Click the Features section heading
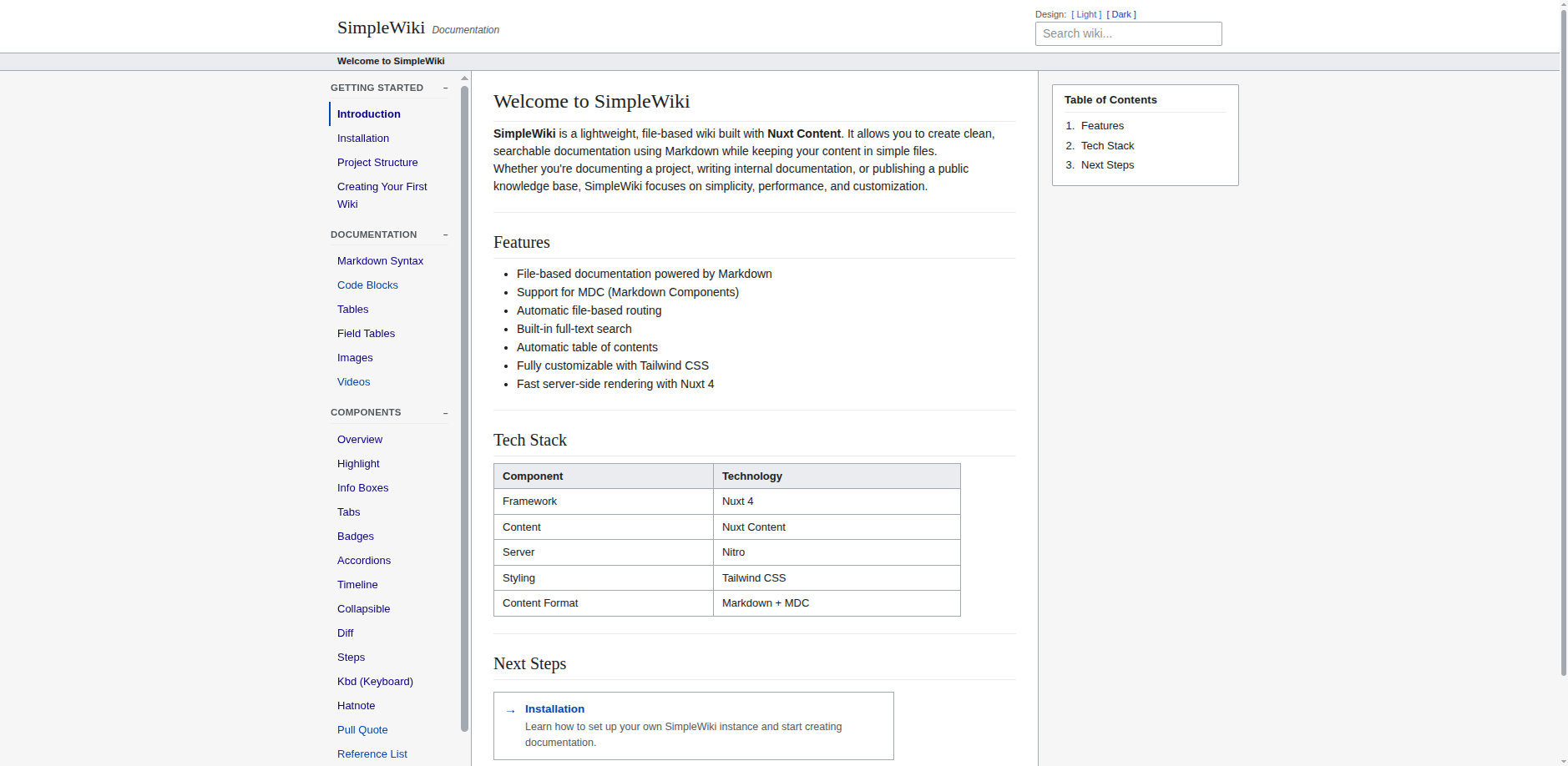This screenshot has width=1568, height=766. pos(522,243)
